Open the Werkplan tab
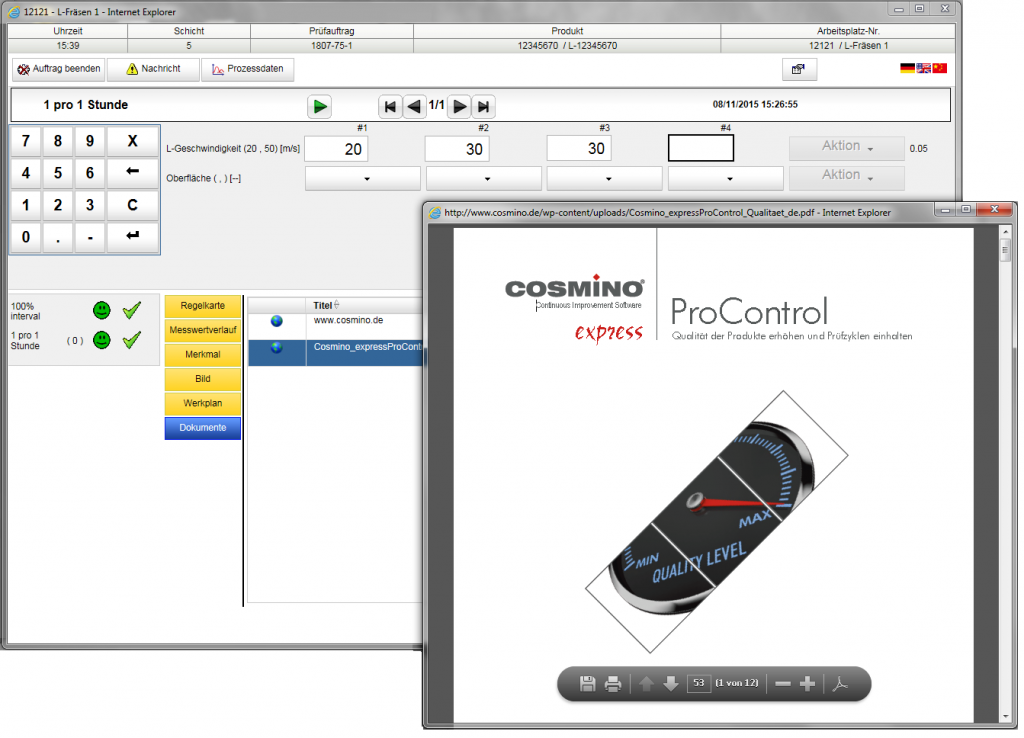The height and width of the screenshot is (738, 1024). point(202,404)
